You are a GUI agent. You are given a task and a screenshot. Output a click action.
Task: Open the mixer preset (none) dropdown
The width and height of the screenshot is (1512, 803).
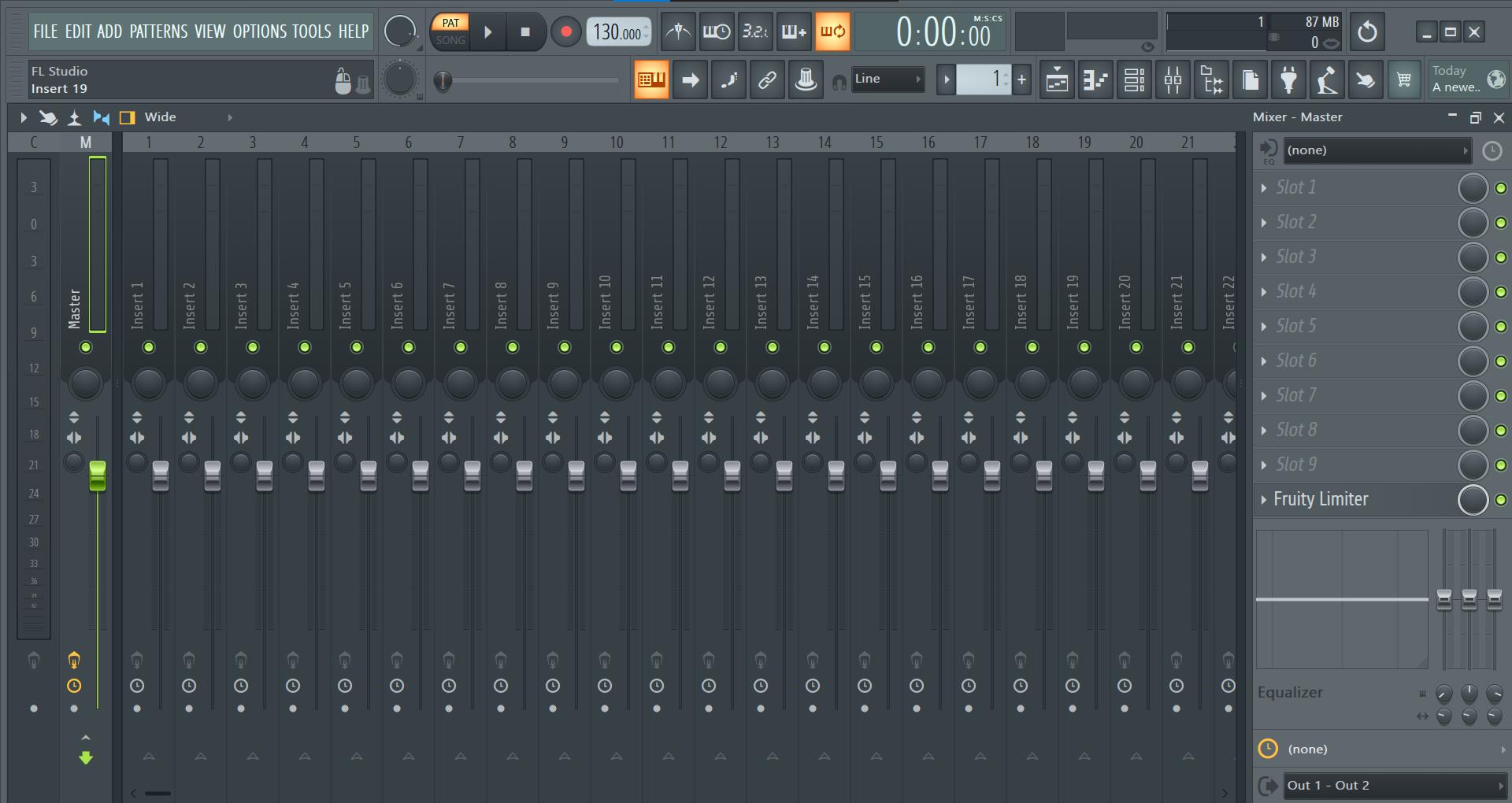[1377, 150]
